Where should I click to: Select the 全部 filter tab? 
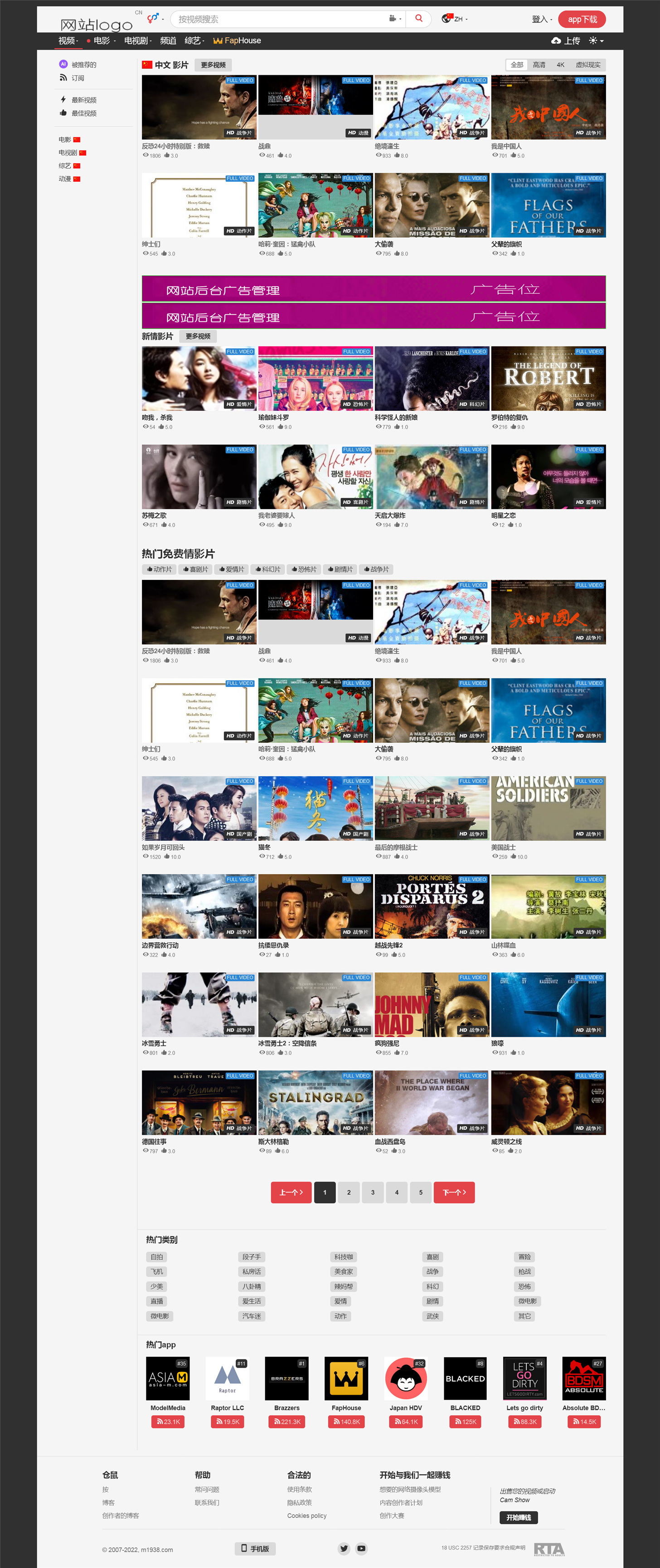(x=516, y=65)
